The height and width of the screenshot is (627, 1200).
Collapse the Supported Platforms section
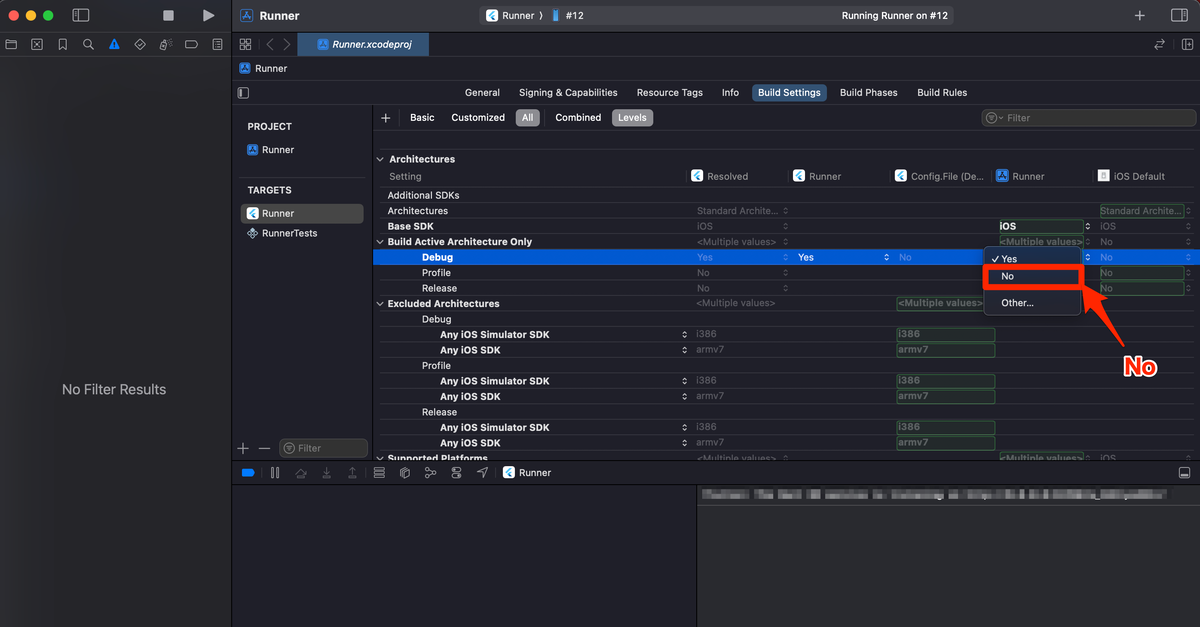pos(380,458)
